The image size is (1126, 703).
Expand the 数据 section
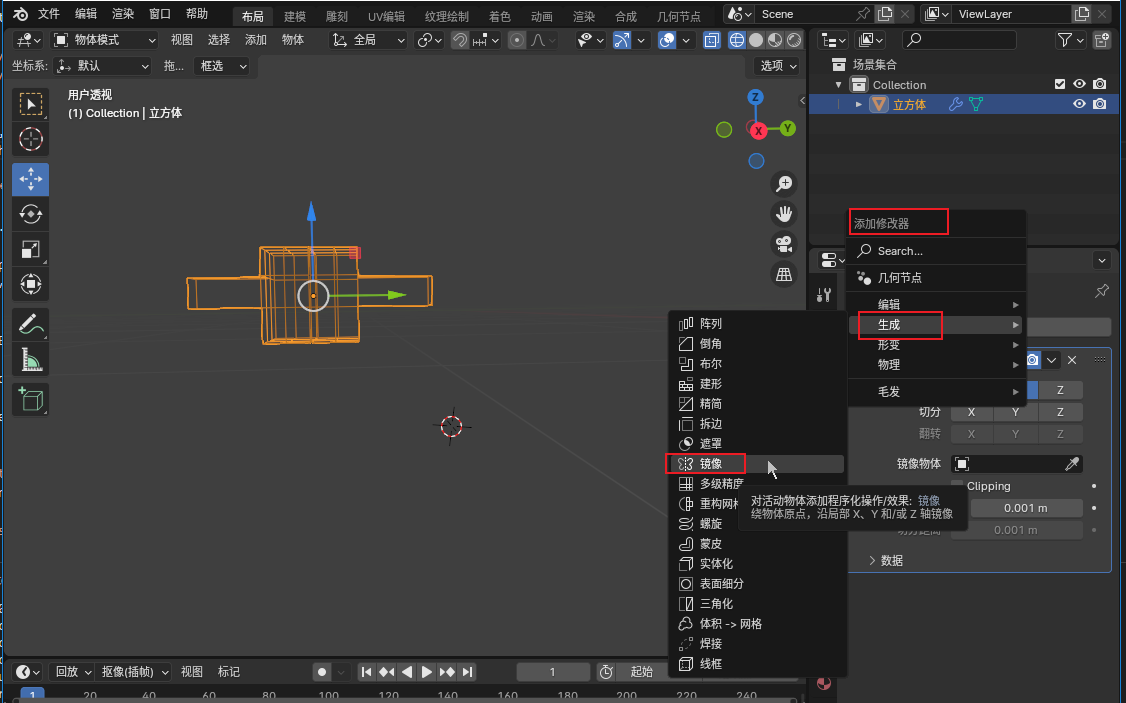click(884, 561)
